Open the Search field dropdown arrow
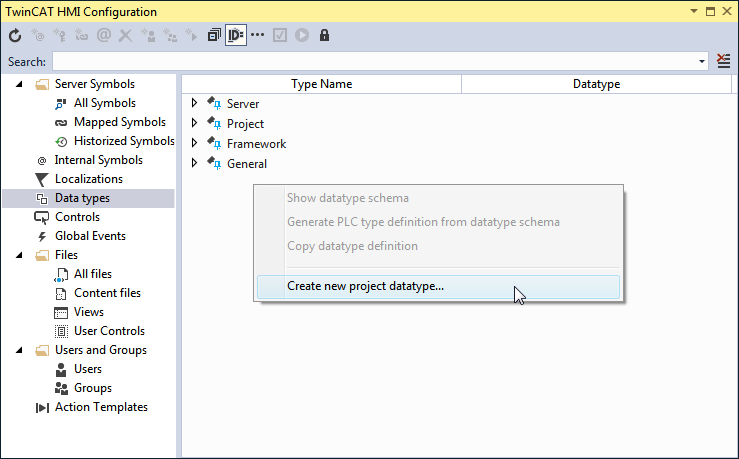The width and height of the screenshot is (739, 459). click(x=702, y=62)
